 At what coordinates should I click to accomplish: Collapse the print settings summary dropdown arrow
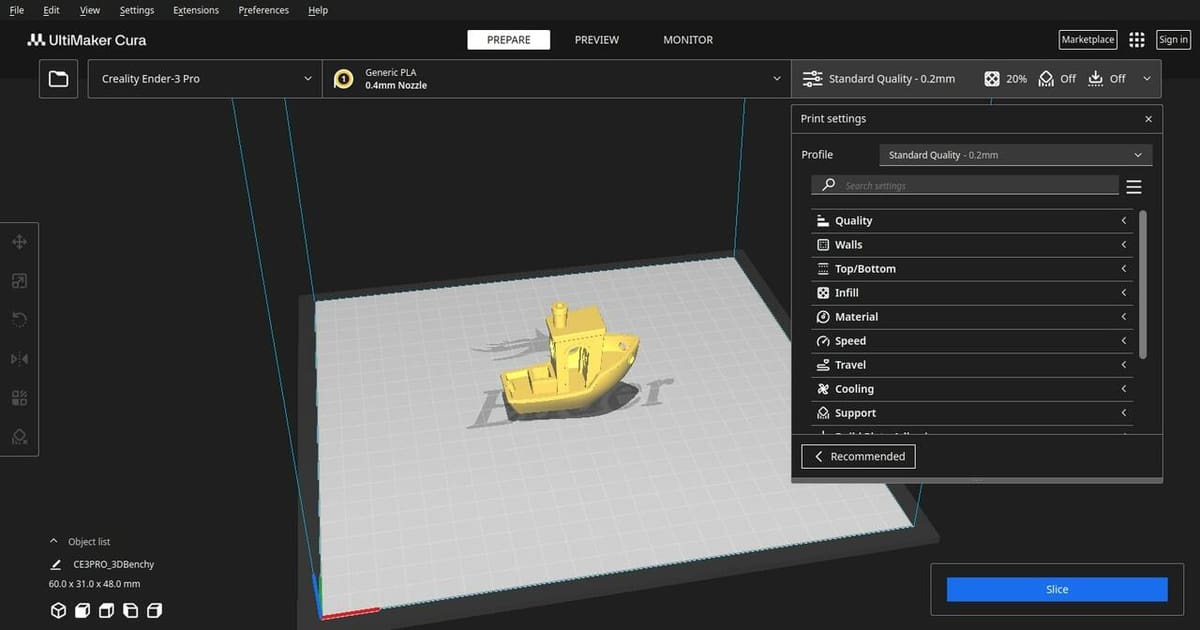click(x=1146, y=79)
